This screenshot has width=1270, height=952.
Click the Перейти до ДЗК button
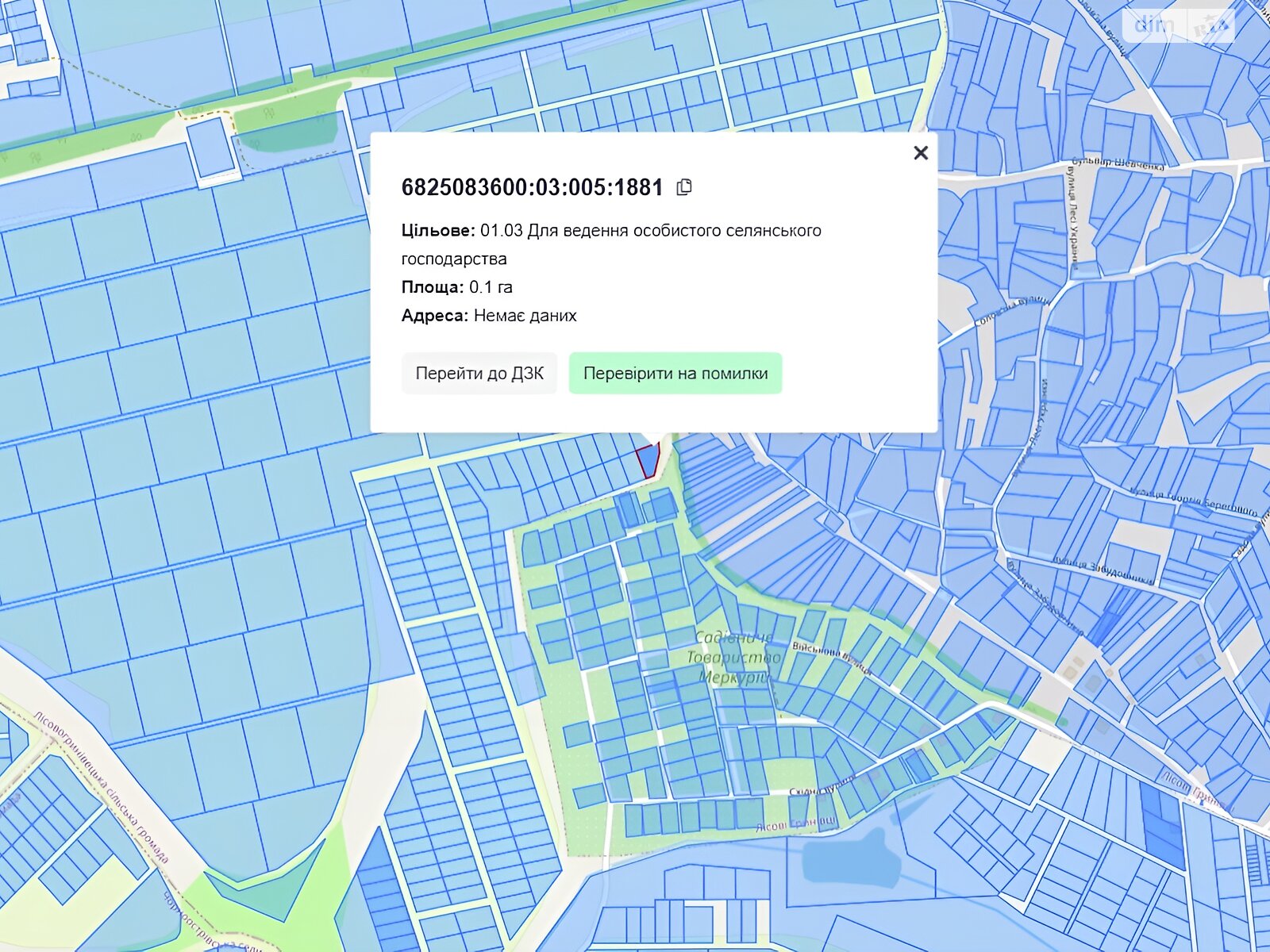tap(479, 374)
